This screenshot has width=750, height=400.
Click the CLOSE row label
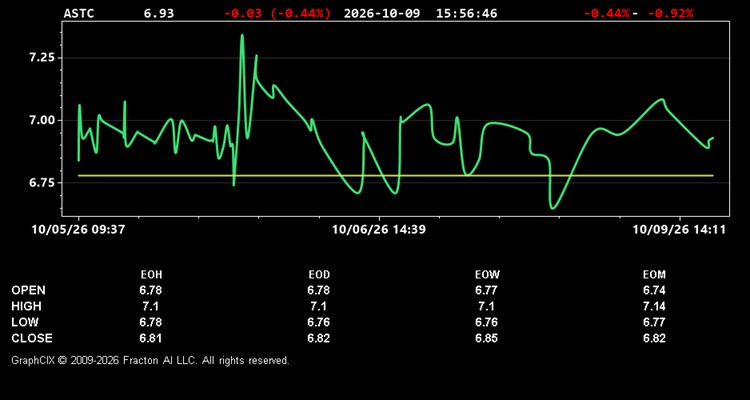click(x=32, y=338)
